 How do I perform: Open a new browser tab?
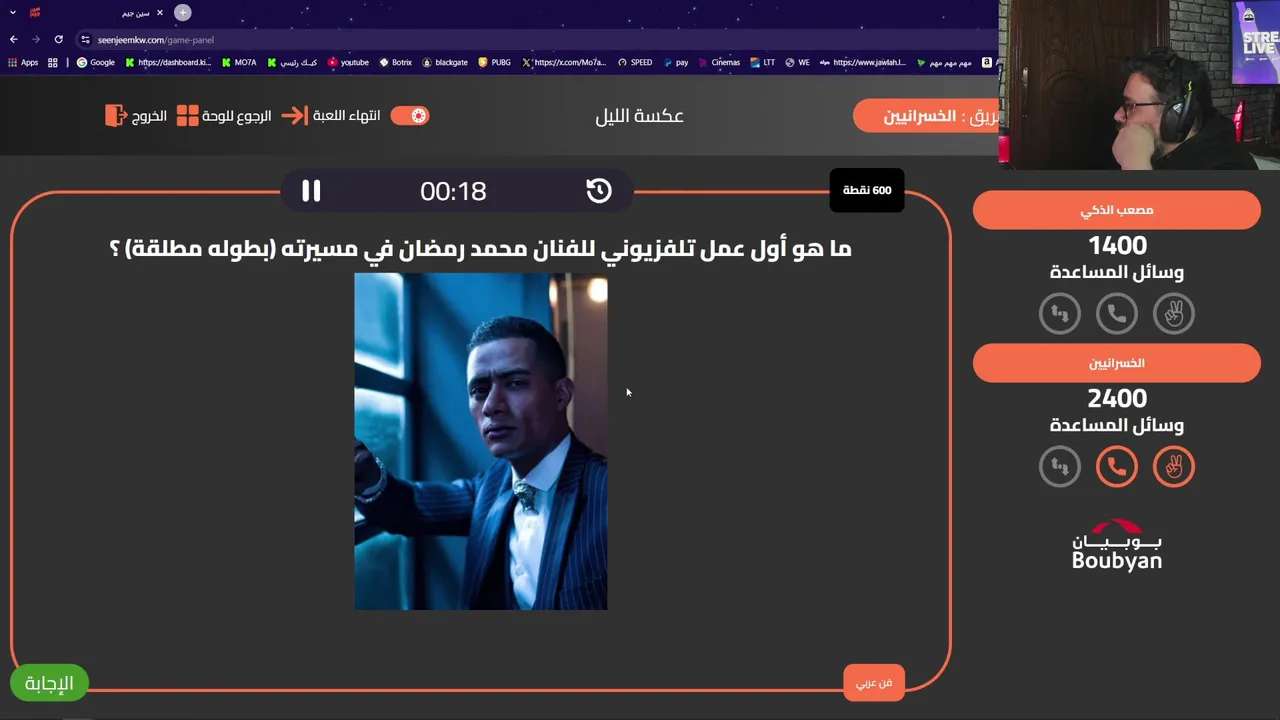pos(183,13)
